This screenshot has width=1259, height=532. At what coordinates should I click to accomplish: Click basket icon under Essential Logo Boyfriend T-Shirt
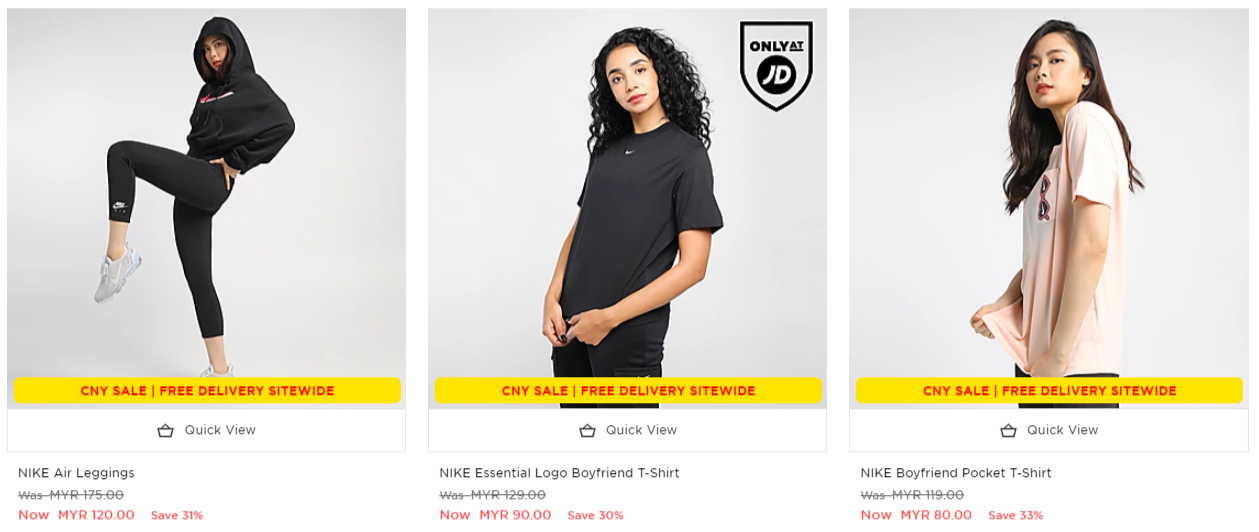coord(587,431)
